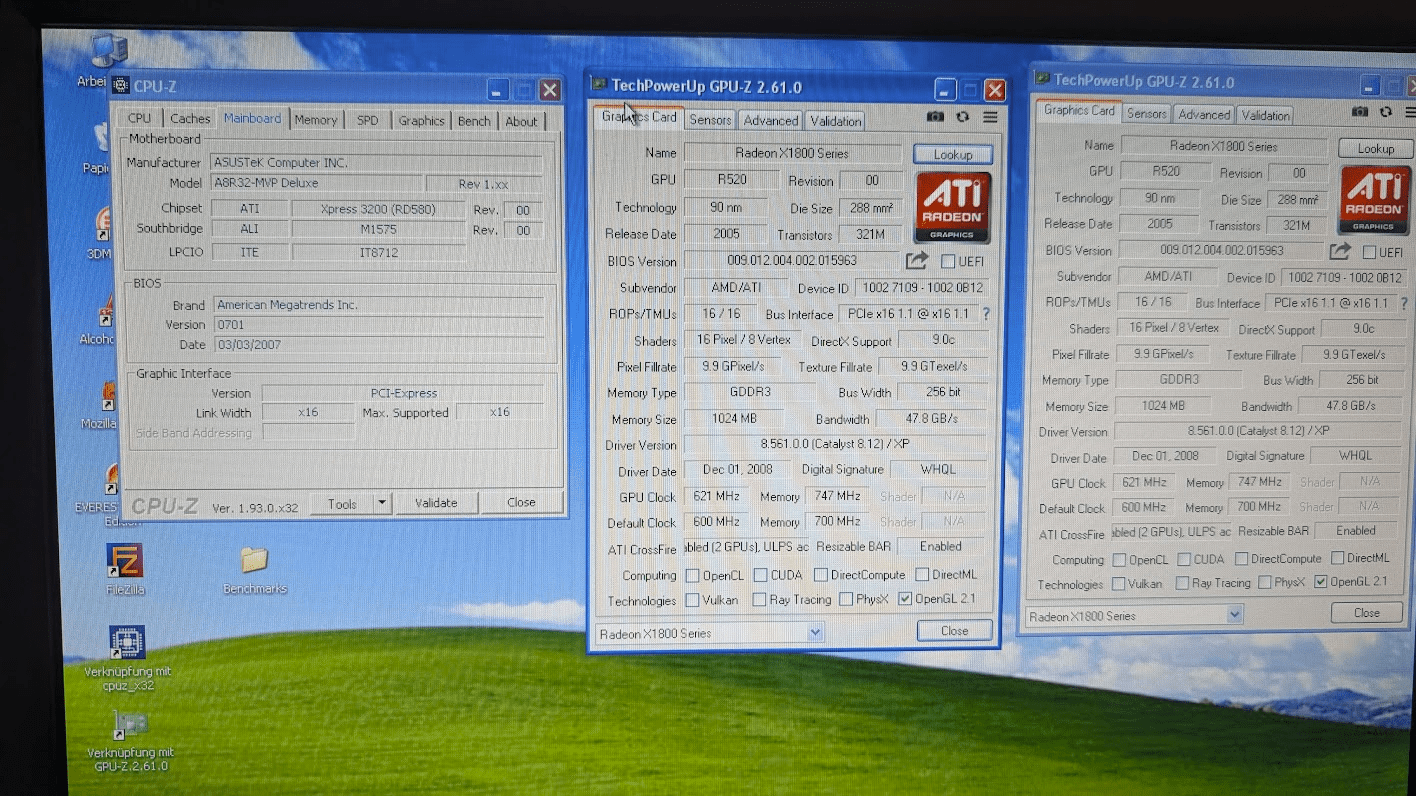Click the Driver Version field in middle GPU-Z window
Viewport: 1416px width, 796px height.
836,444
